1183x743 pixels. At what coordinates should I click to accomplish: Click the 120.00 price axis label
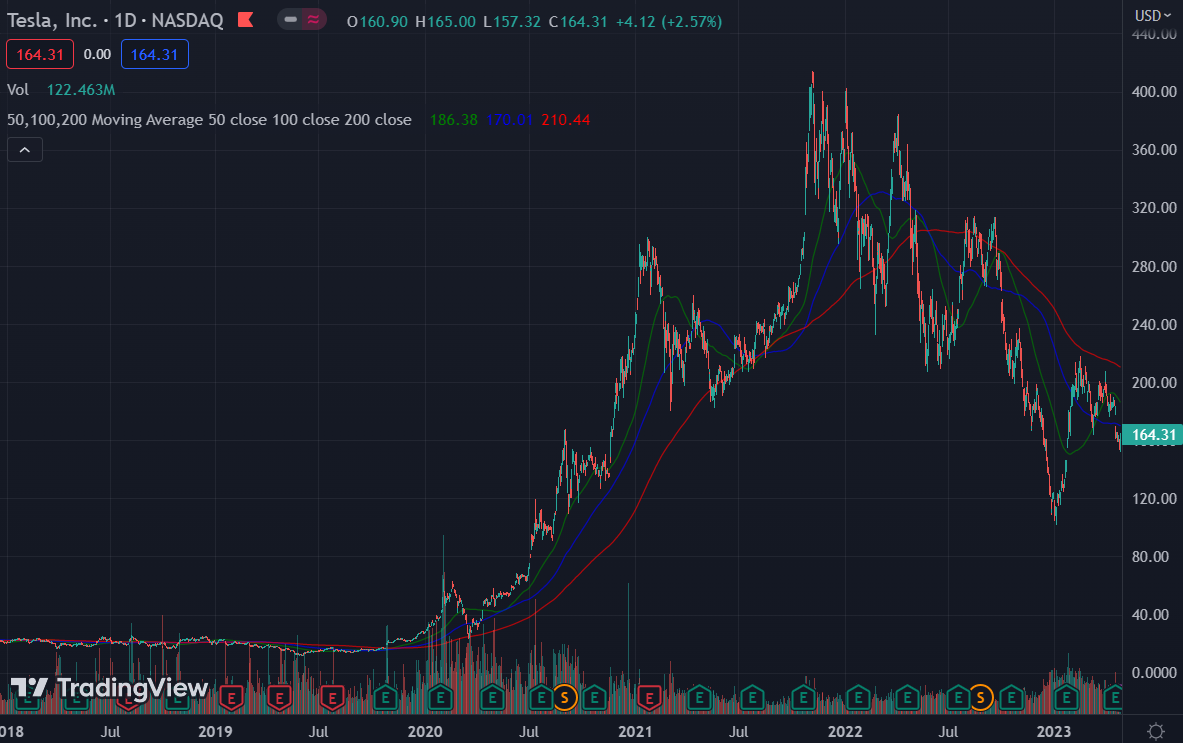point(1154,499)
